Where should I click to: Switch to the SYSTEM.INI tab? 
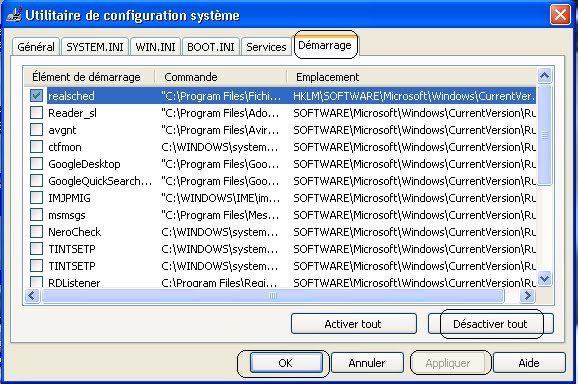[x=95, y=47]
